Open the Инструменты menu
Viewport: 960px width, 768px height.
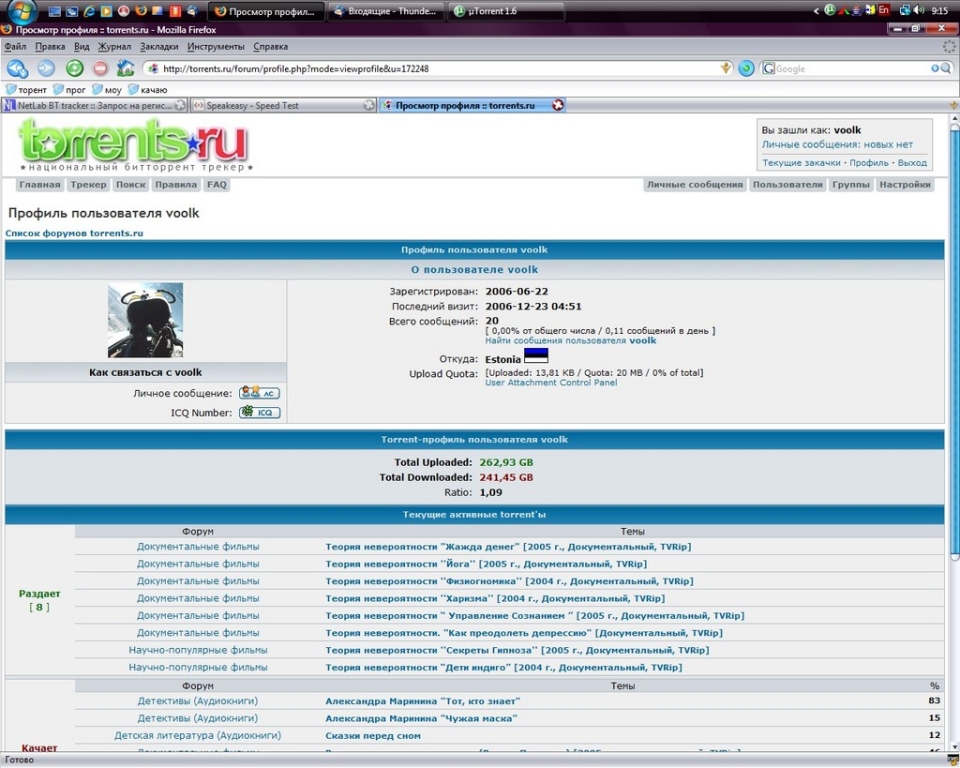[215, 46]
